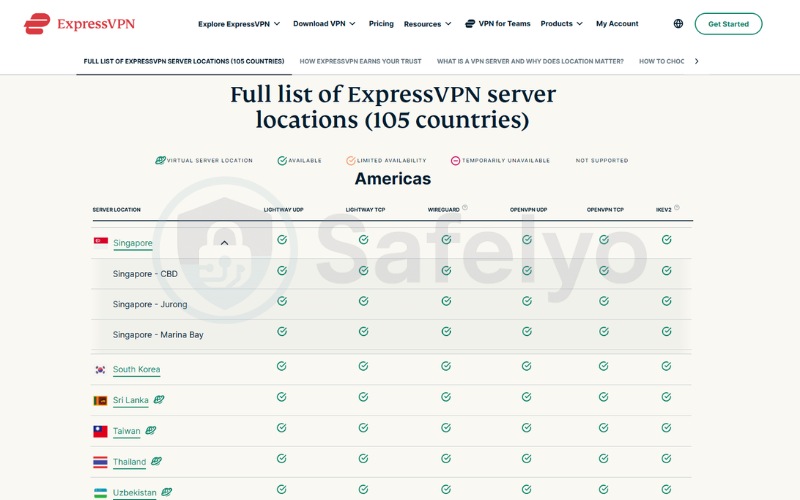Select How ExpressVPN Earns Your Trust tab
The height and width of the screenshot is (500, 800).
point(360,61)
